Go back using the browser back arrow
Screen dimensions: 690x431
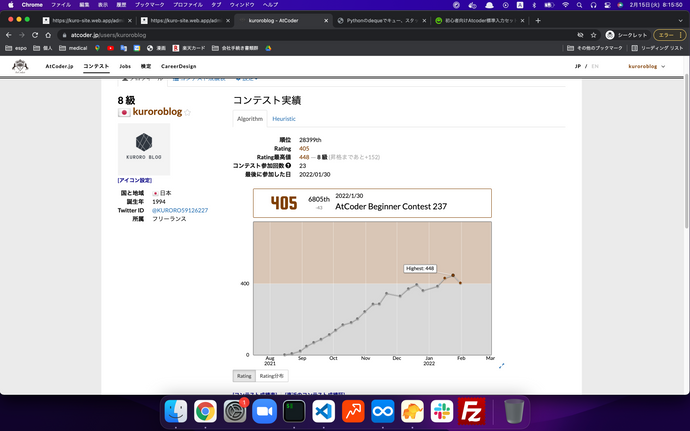coord(8,35)
